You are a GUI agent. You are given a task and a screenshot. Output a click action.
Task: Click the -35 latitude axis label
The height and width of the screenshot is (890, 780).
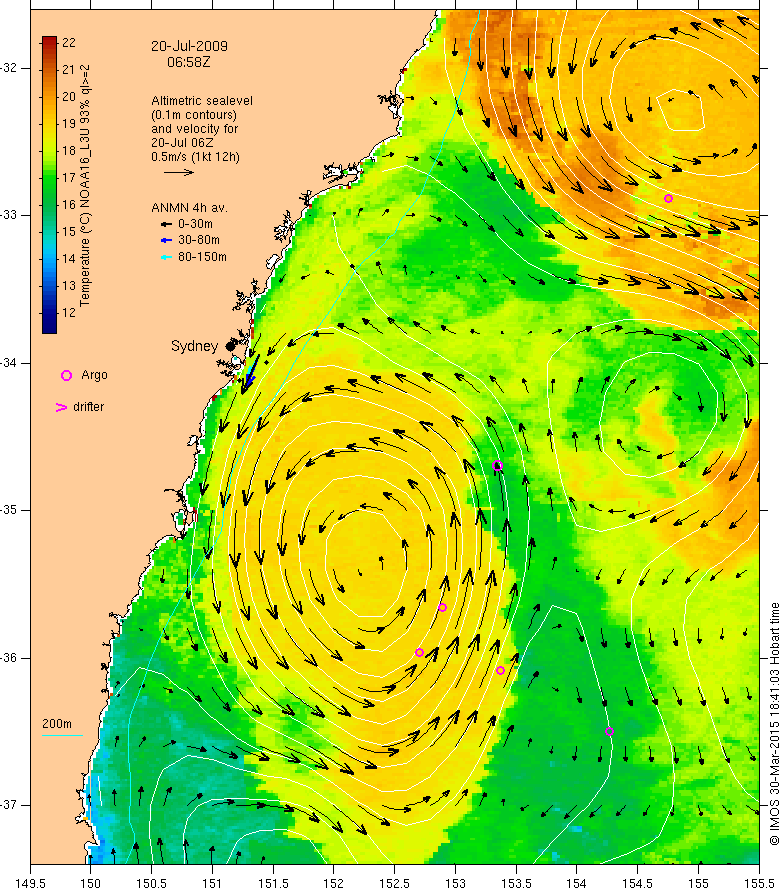tap(9, 510)
